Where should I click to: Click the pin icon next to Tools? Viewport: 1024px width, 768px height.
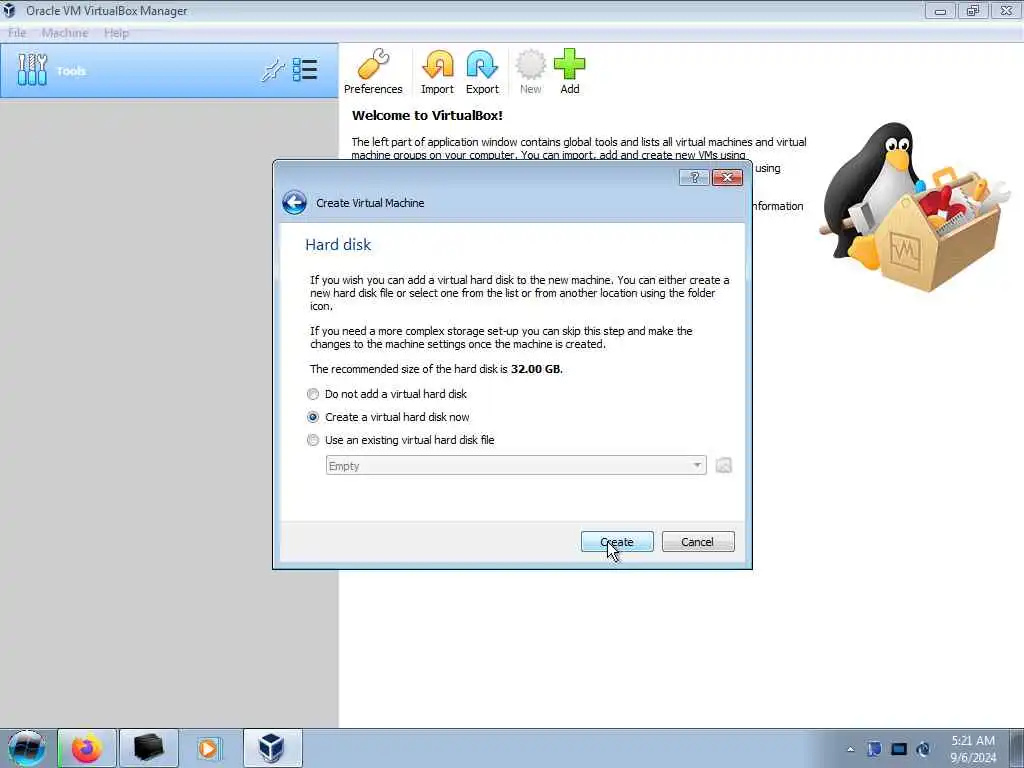point(273,70)
